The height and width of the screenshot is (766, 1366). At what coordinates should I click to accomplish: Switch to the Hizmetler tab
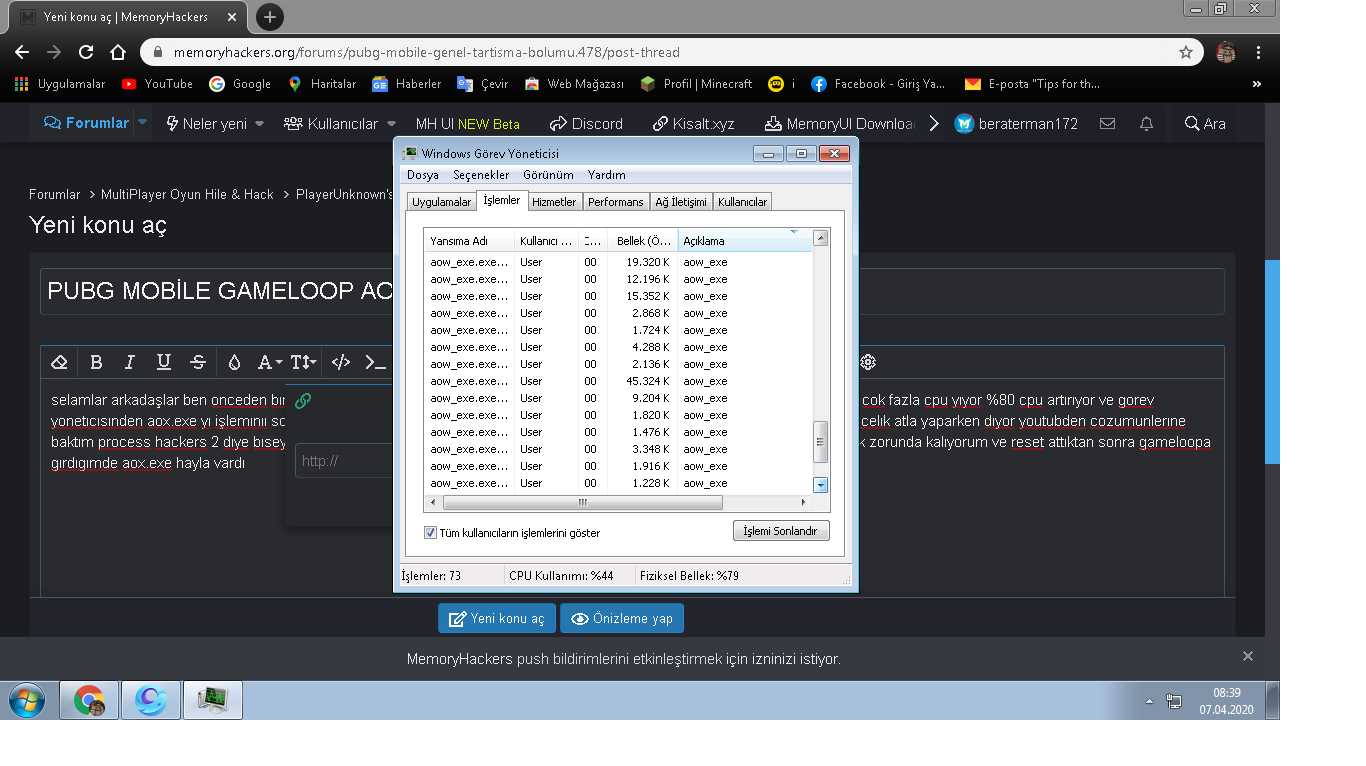(x=554, y=202)
